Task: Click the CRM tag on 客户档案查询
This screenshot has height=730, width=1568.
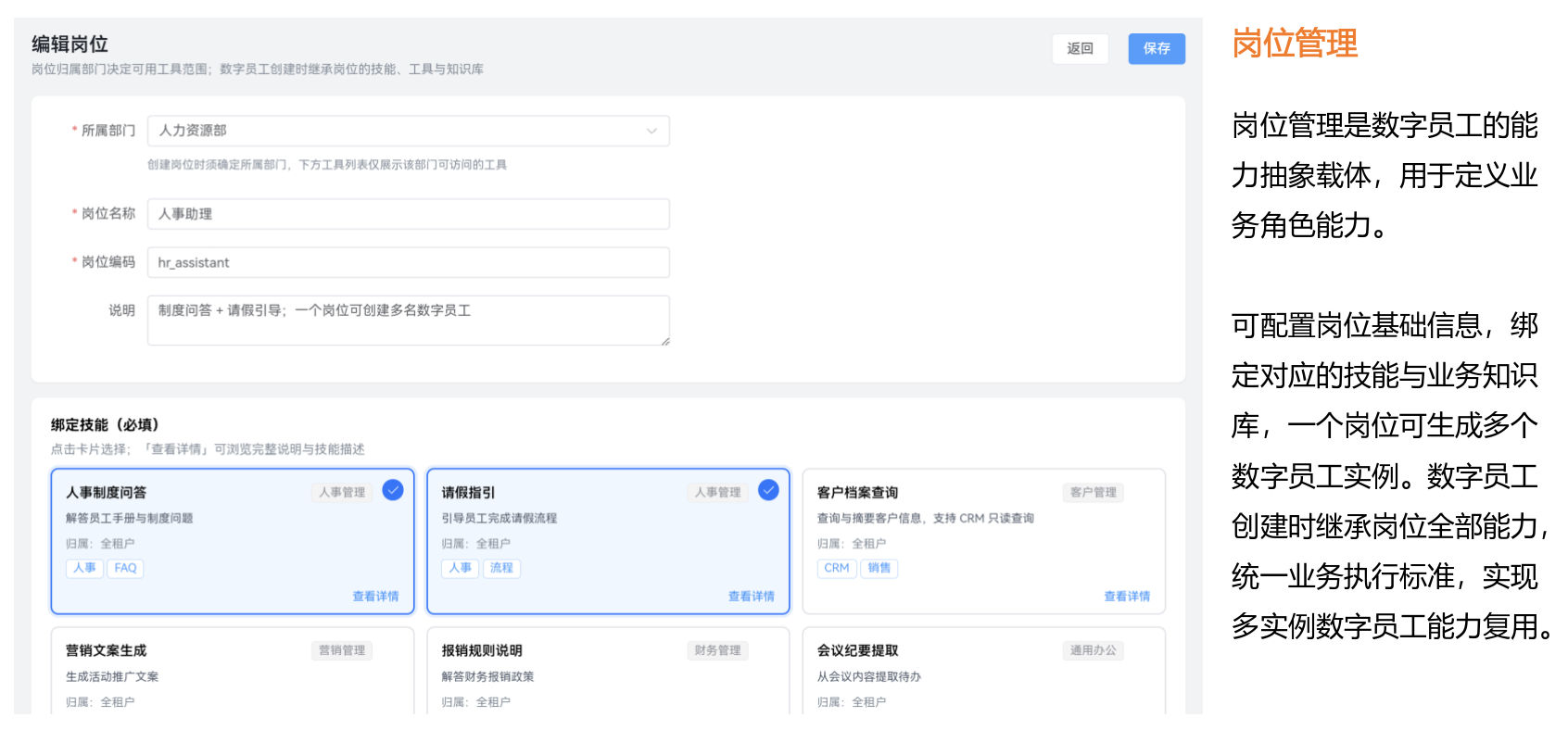Action: 837,568
